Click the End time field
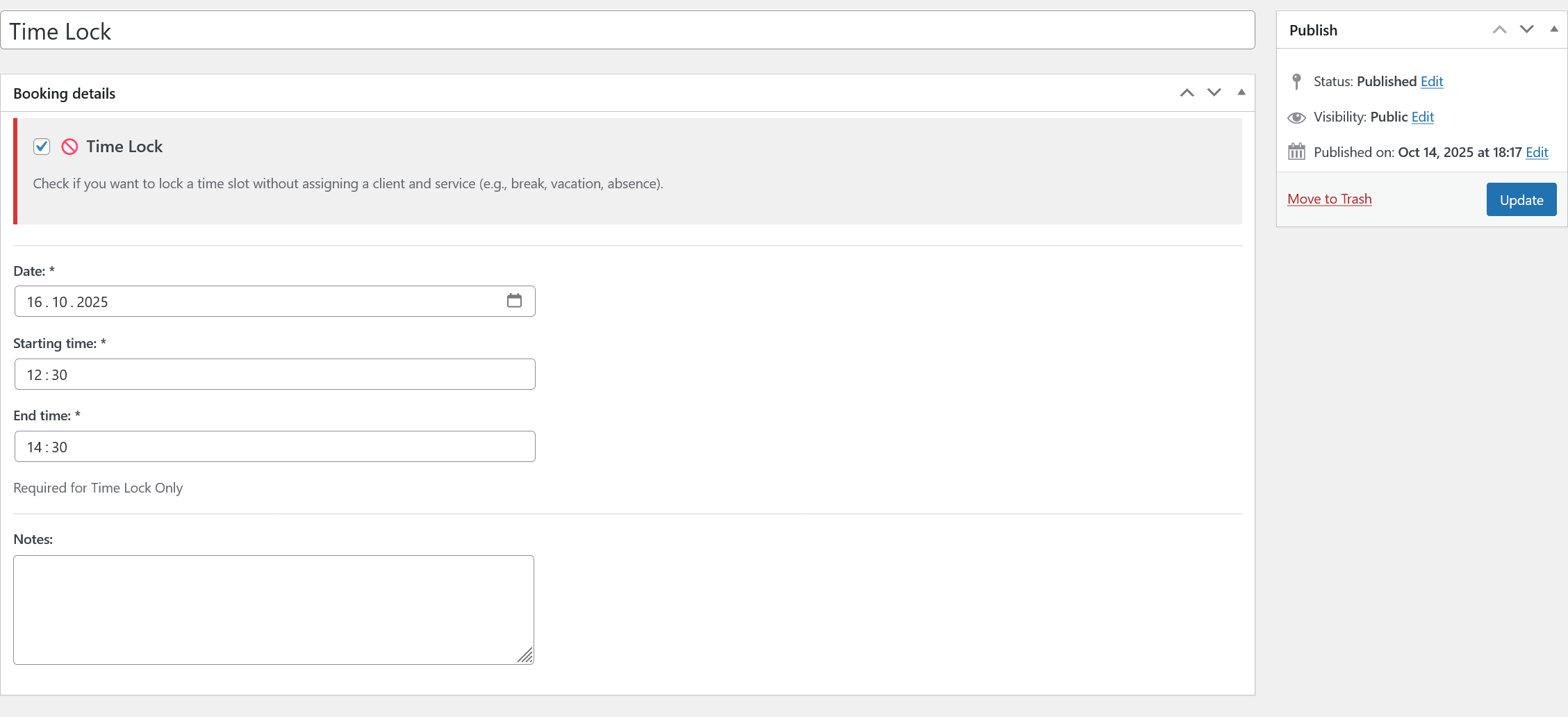 point(274,447)
